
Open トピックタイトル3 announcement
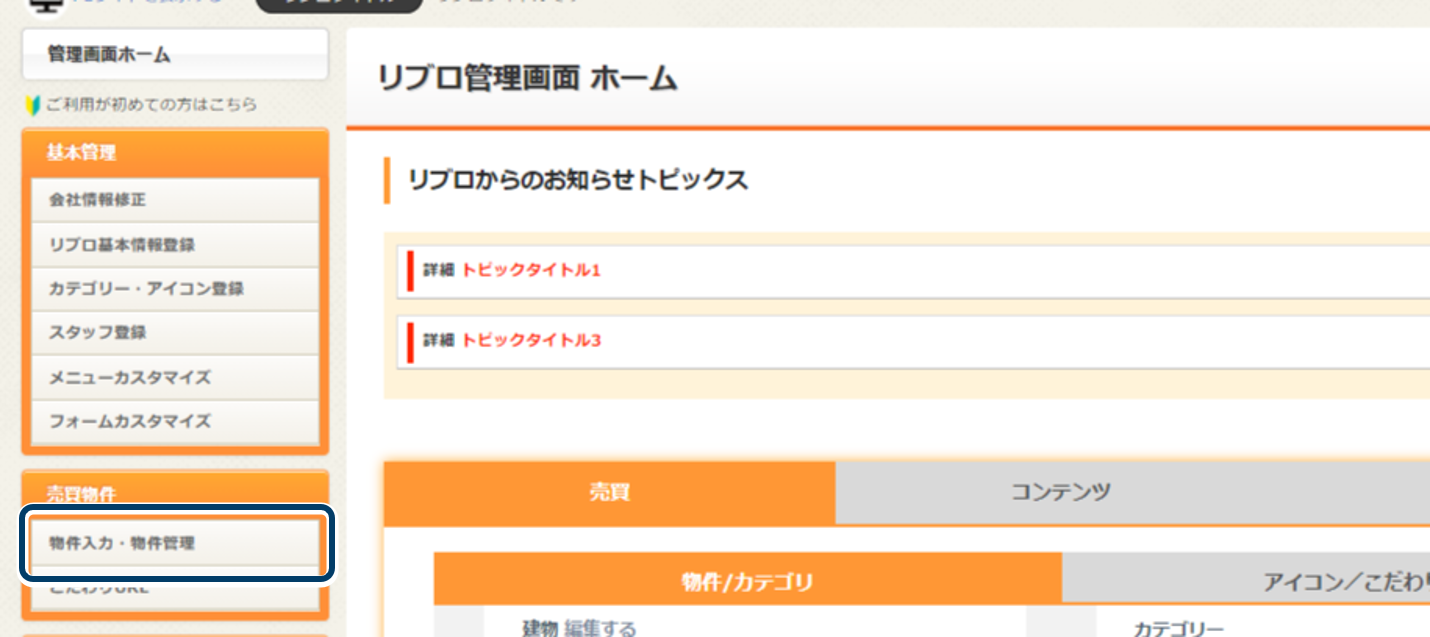[x=531, y=340]
